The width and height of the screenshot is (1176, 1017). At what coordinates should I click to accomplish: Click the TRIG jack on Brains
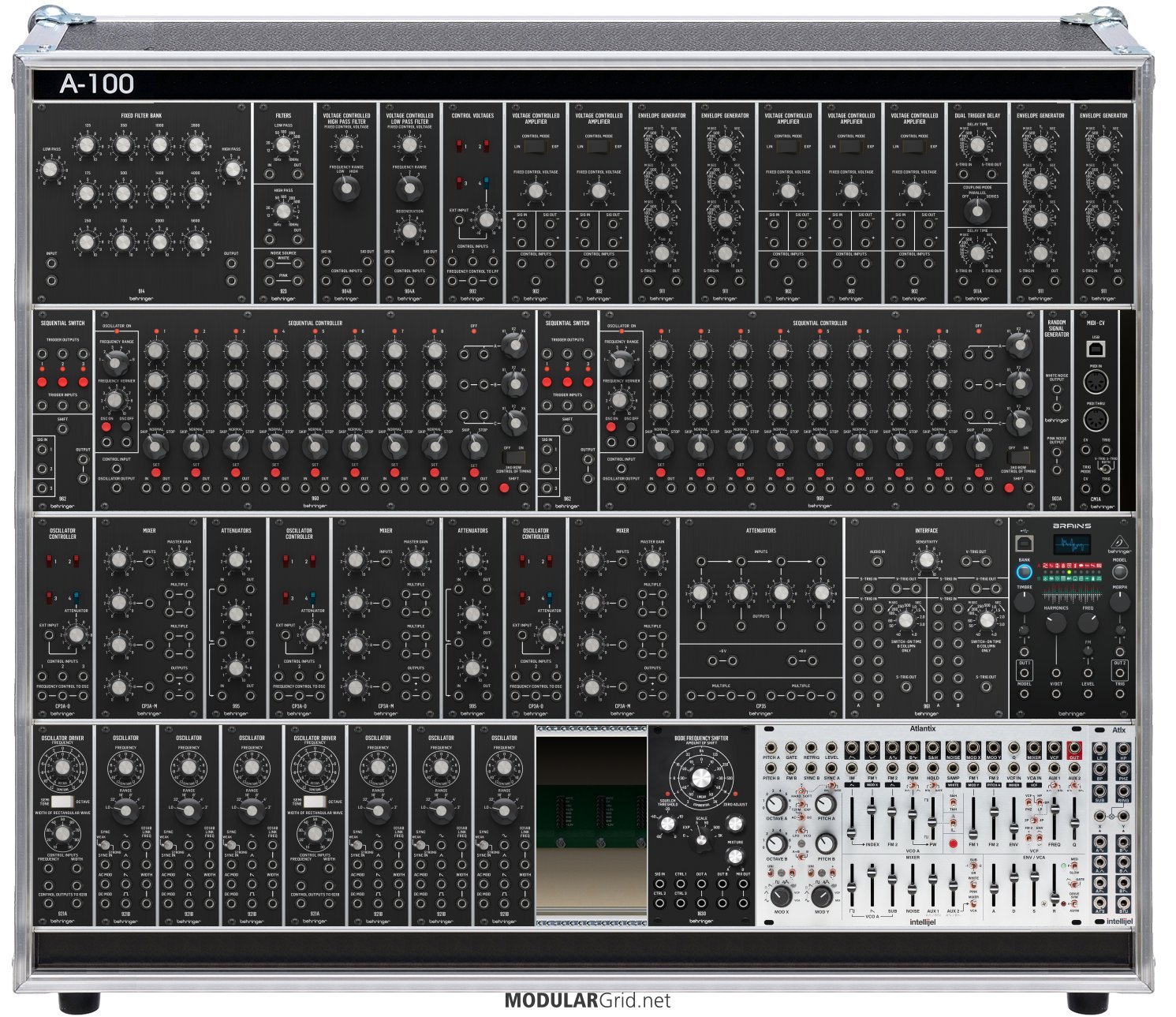coord(1119,694)
